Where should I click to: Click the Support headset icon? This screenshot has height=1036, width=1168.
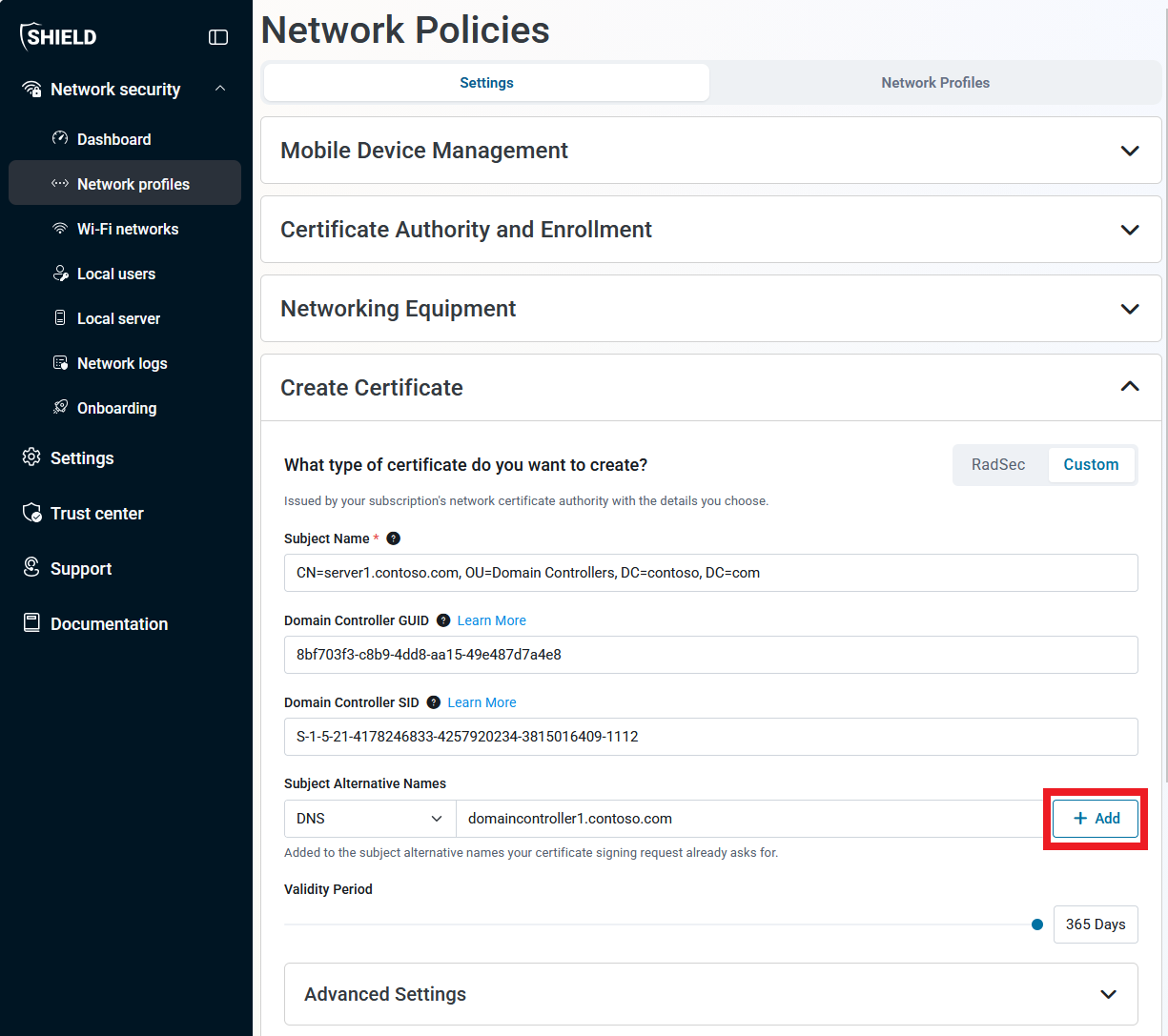31,567
